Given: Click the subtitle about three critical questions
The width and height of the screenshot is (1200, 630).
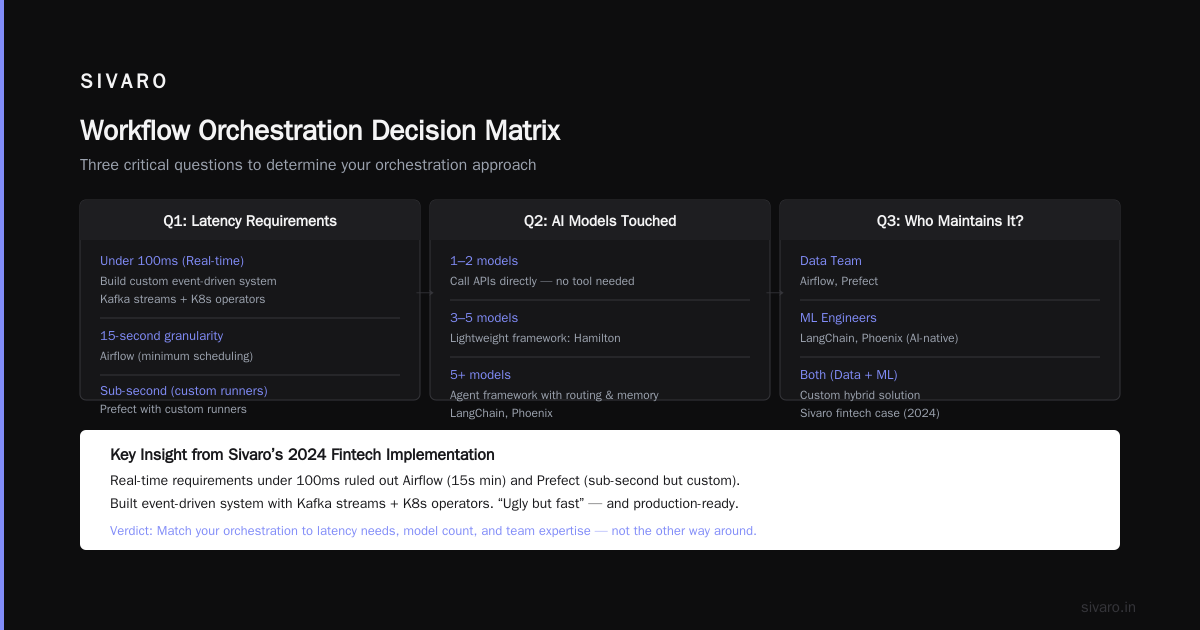Looking at the screenshot, I should coord(308,165).
